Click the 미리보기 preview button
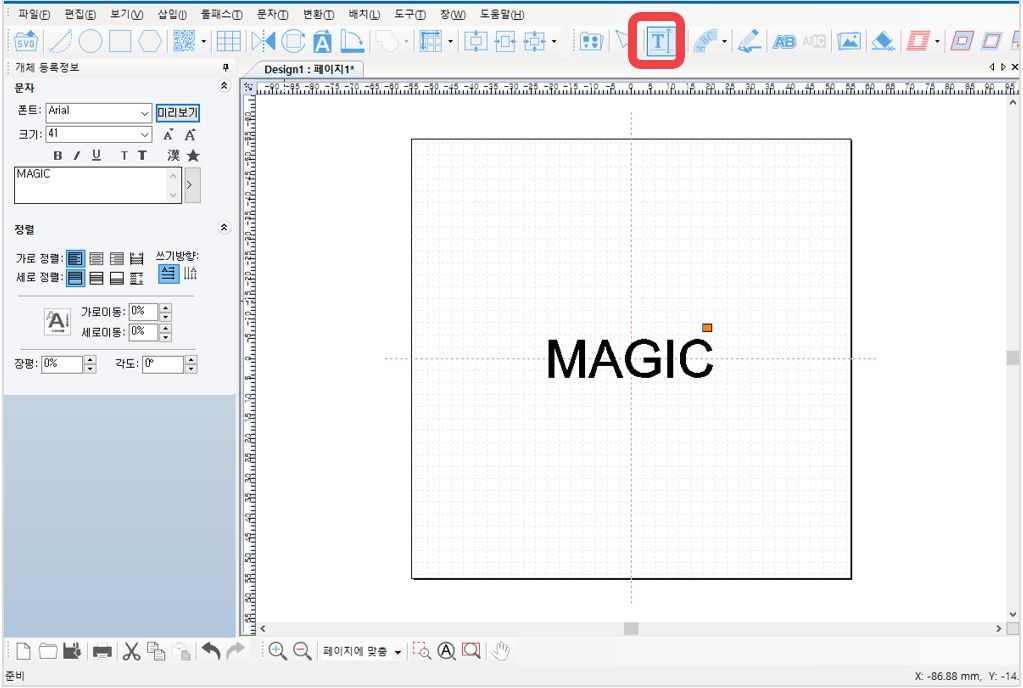The width and height of the screenshot is (1023, 688). click(177, 113)
